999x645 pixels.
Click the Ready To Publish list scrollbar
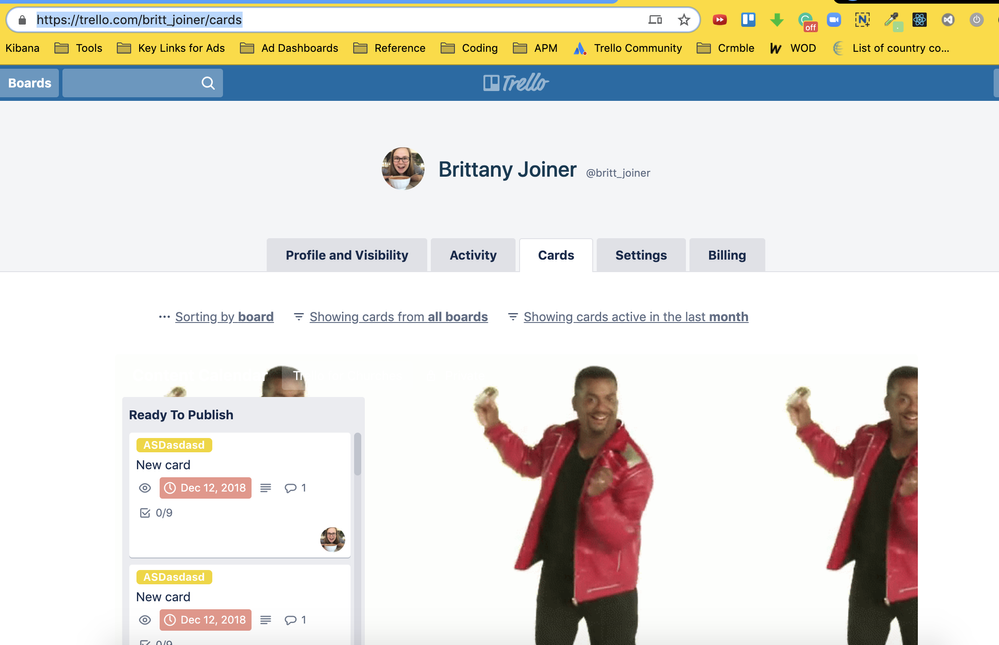(357, 454)
